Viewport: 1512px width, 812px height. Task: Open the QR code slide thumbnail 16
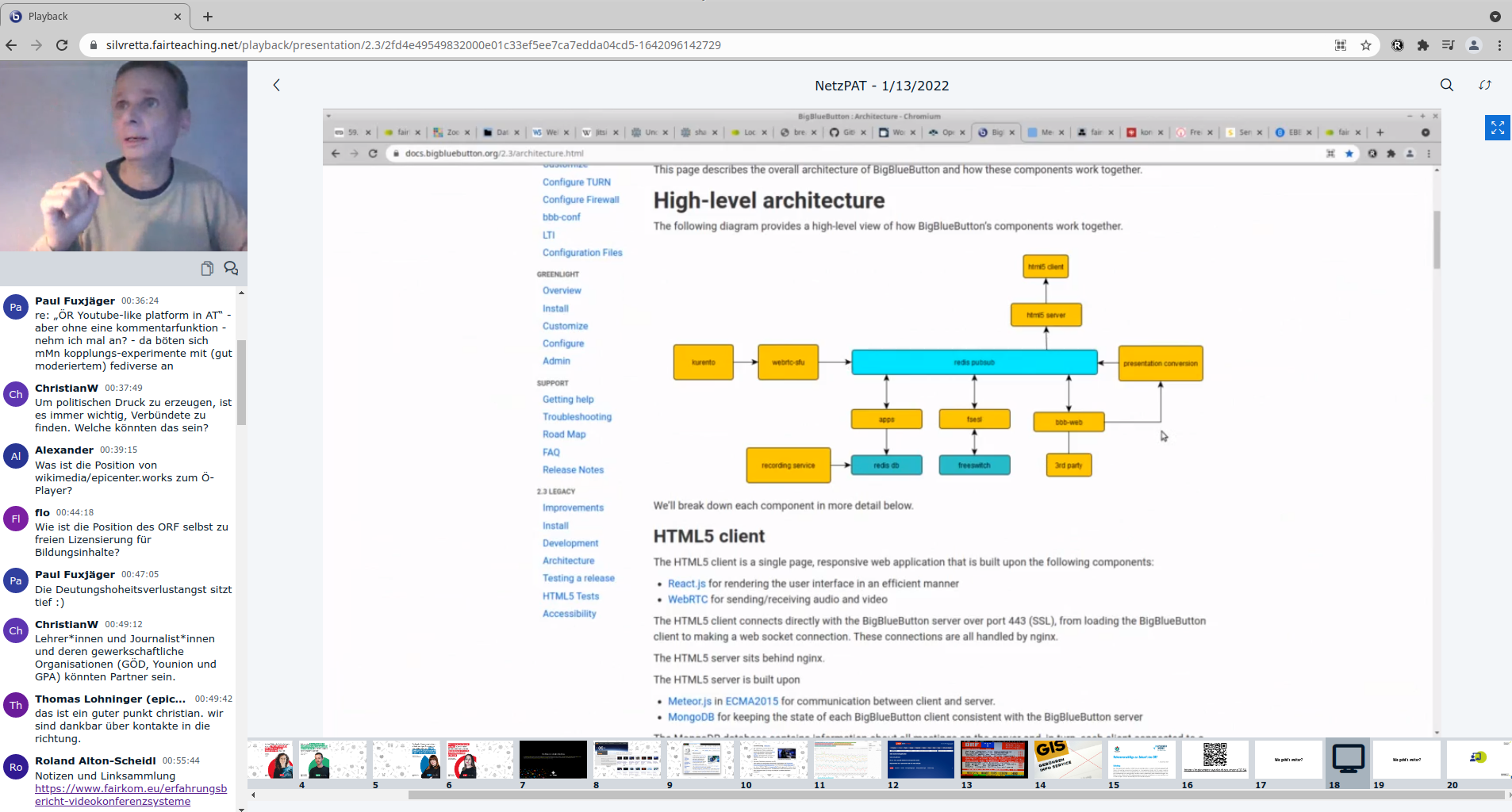(1215, 760)
